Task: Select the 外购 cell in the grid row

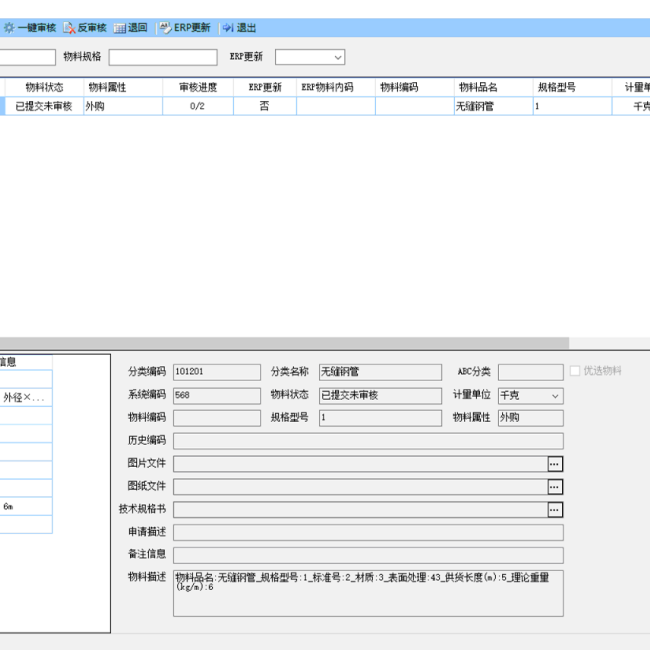Action: [123, 106]
